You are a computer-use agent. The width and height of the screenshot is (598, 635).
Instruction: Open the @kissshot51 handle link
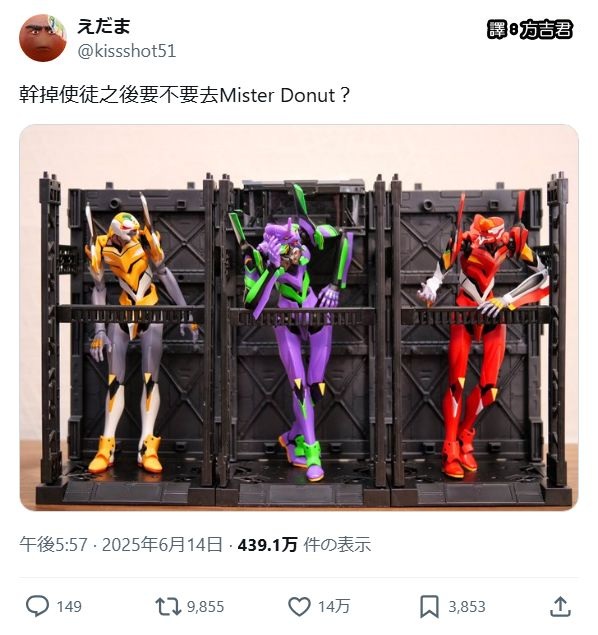tap(126, 51)
